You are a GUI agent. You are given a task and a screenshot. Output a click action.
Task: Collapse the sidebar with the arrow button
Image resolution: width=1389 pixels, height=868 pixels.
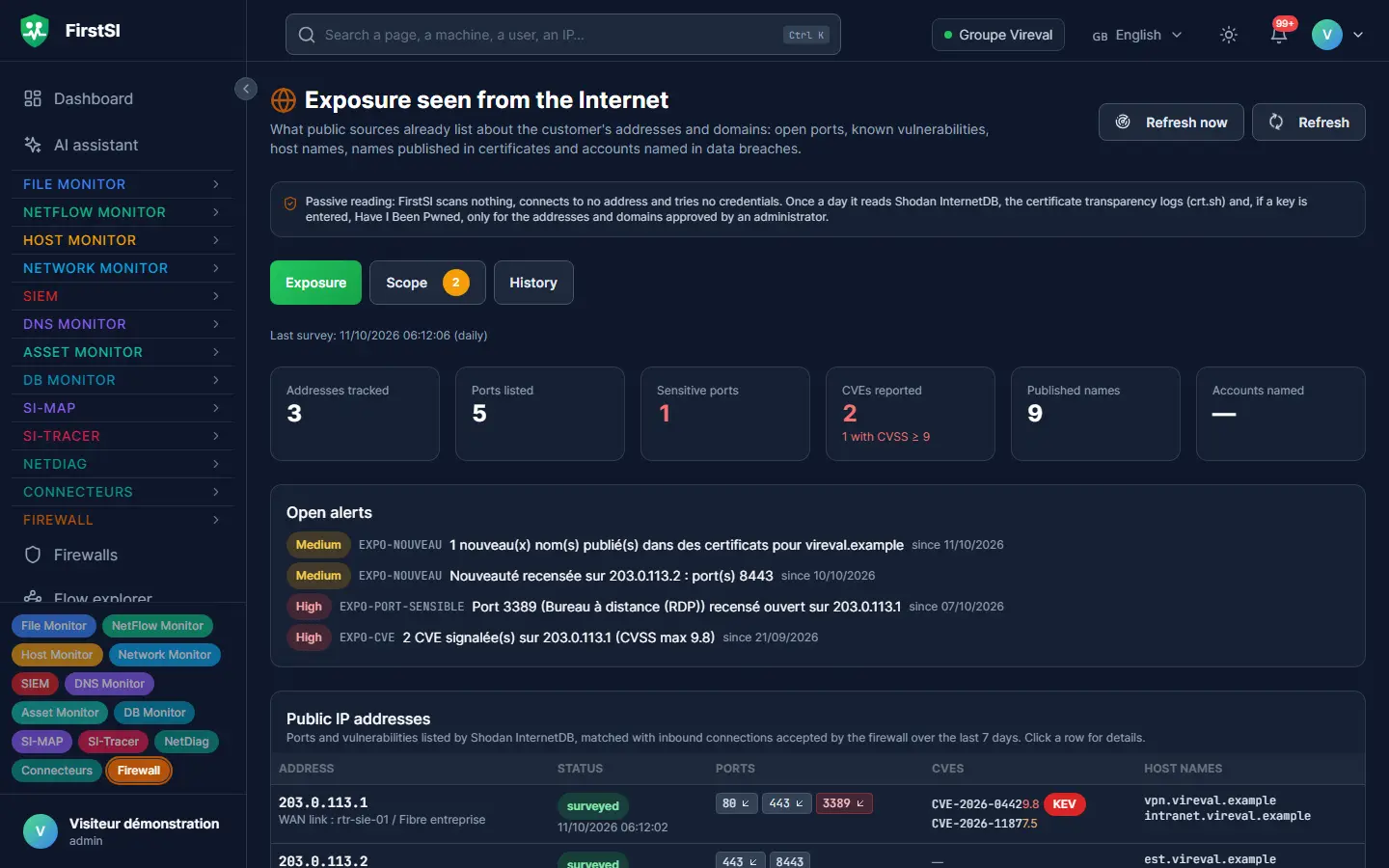tap(246, 89)
